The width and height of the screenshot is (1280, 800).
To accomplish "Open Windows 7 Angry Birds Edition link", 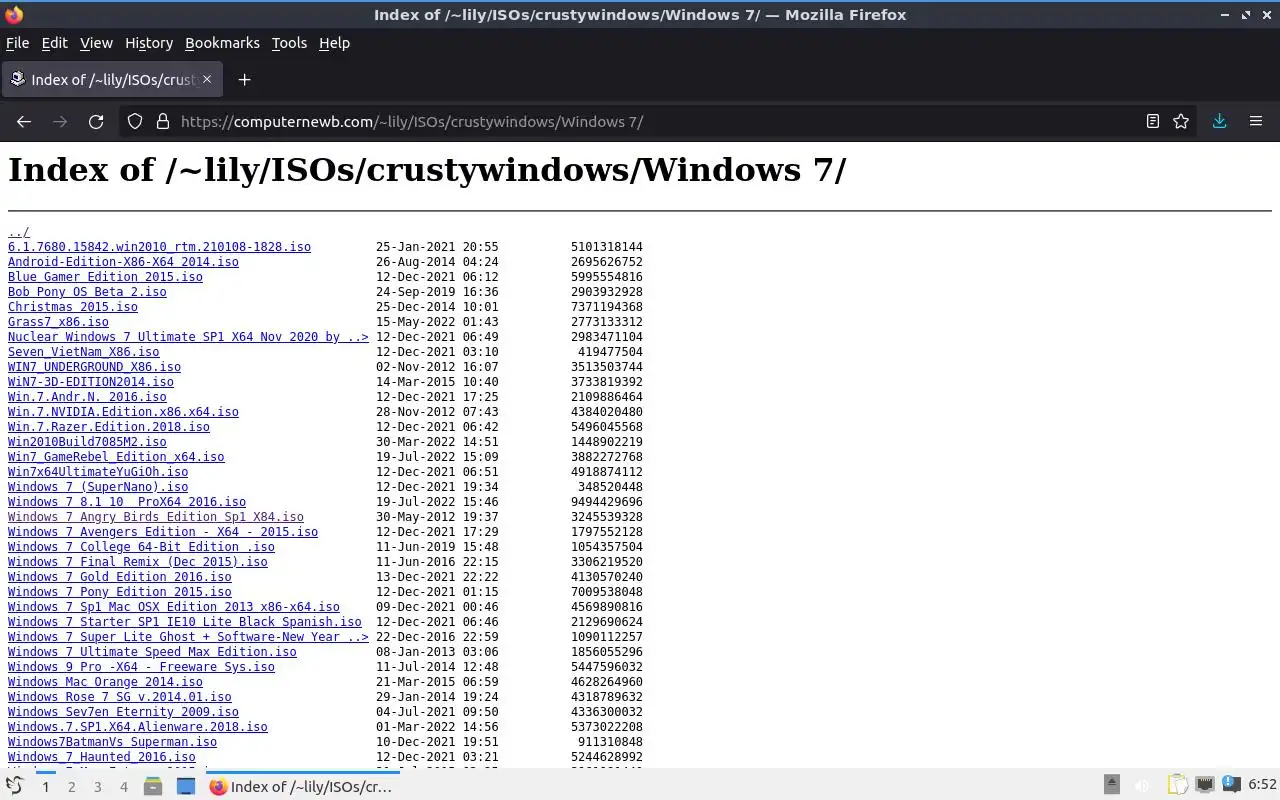I will (156, 517).
